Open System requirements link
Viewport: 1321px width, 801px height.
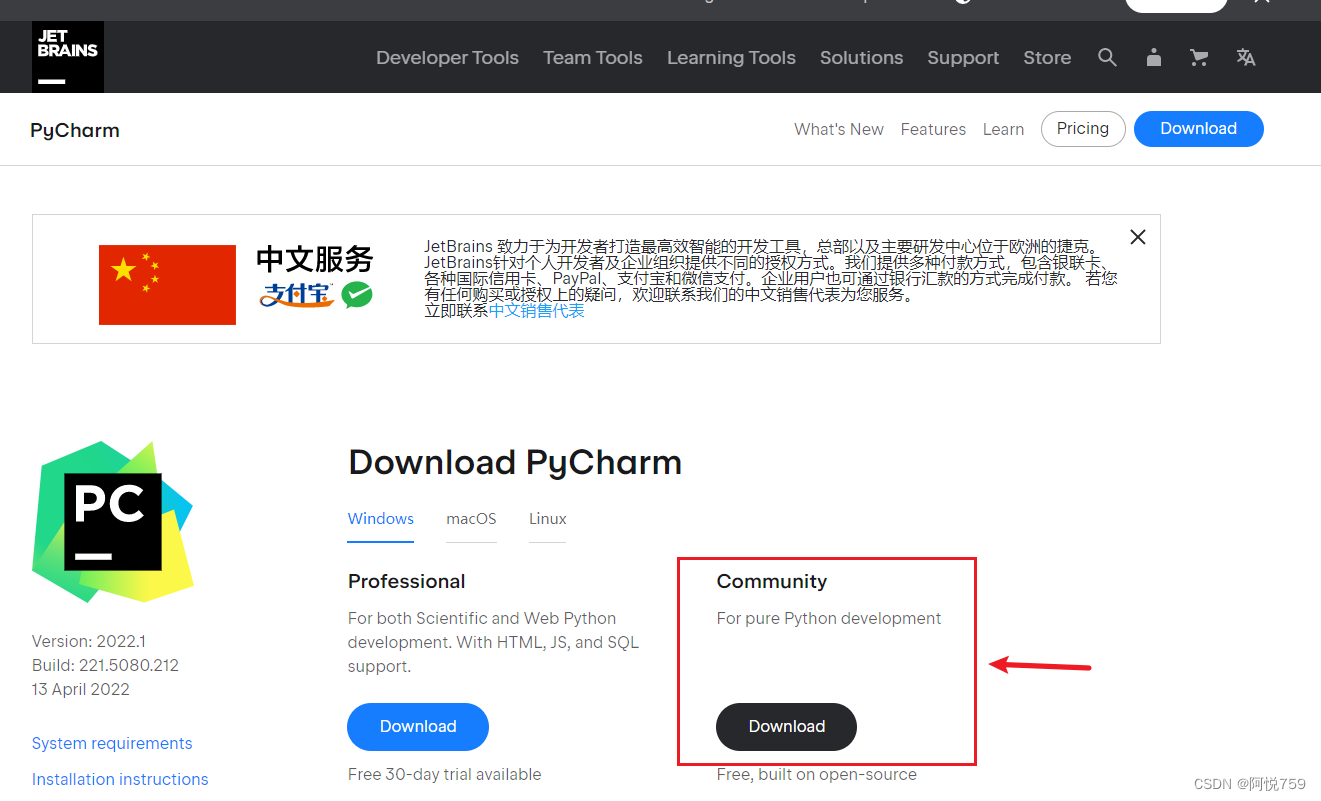pyautogui.click(x=112, y=743)
